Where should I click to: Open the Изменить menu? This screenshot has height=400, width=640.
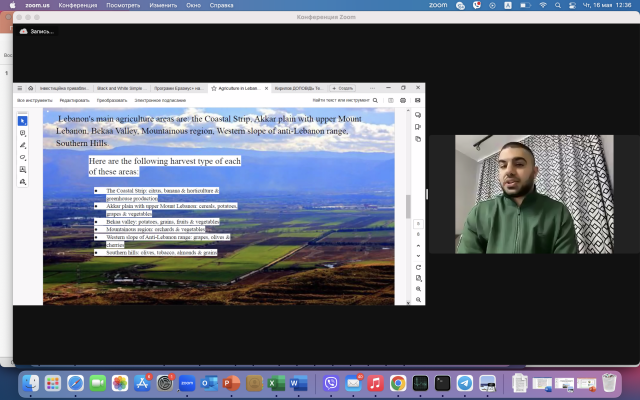163,5
